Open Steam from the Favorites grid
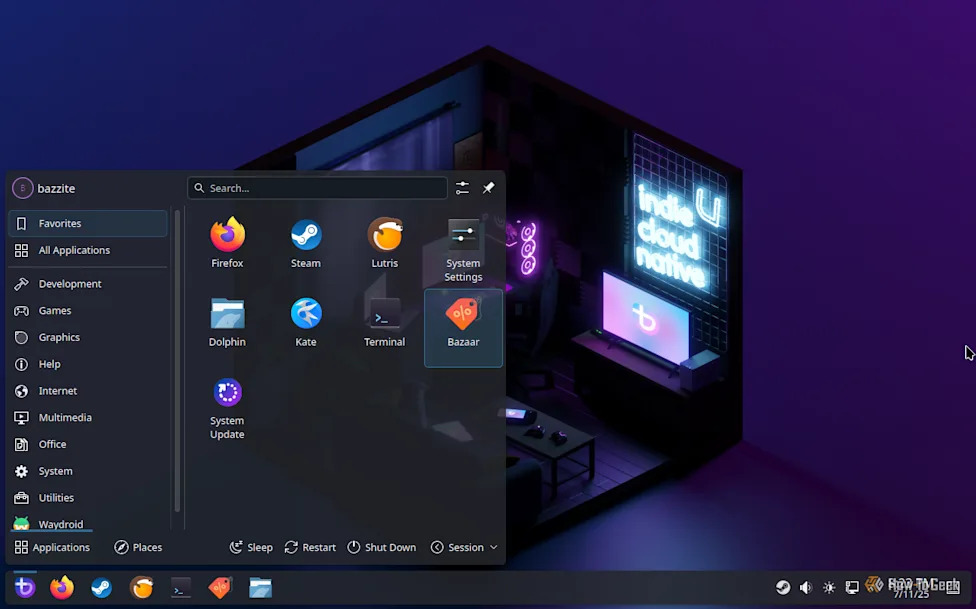This screenshot has width=976, height=609. pos(306,243)
